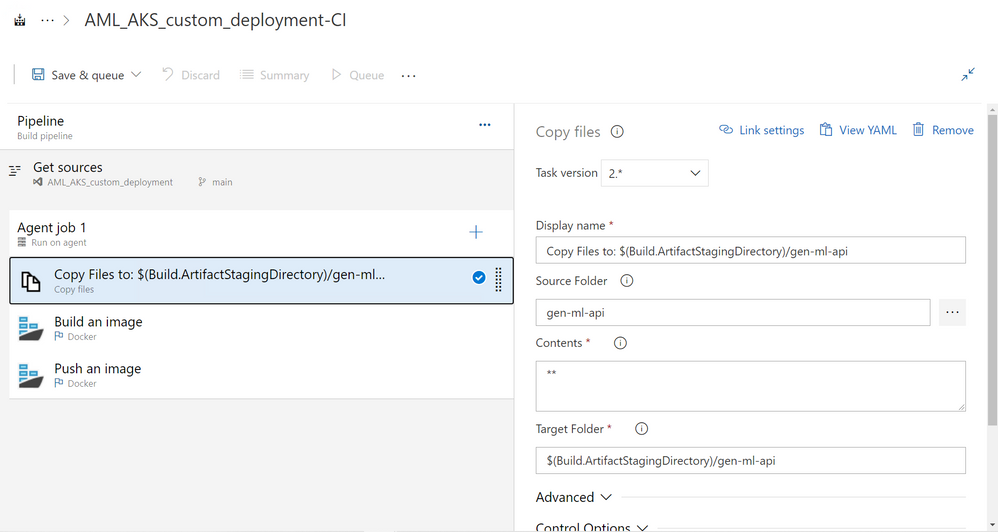Click the AML_AKS_custom_deployment-CI pipeline title
The height and width of the screenshot is (532, 998).
(x=215, y=20)
